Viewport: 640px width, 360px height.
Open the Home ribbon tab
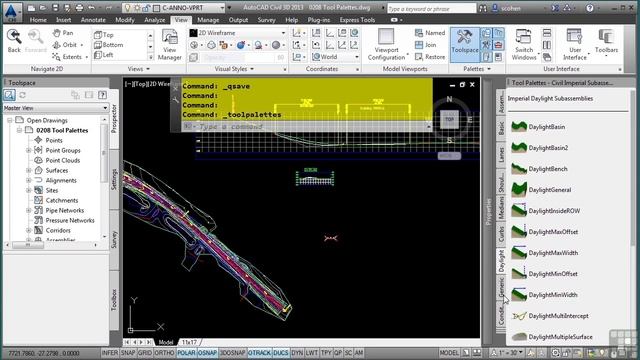38,20
